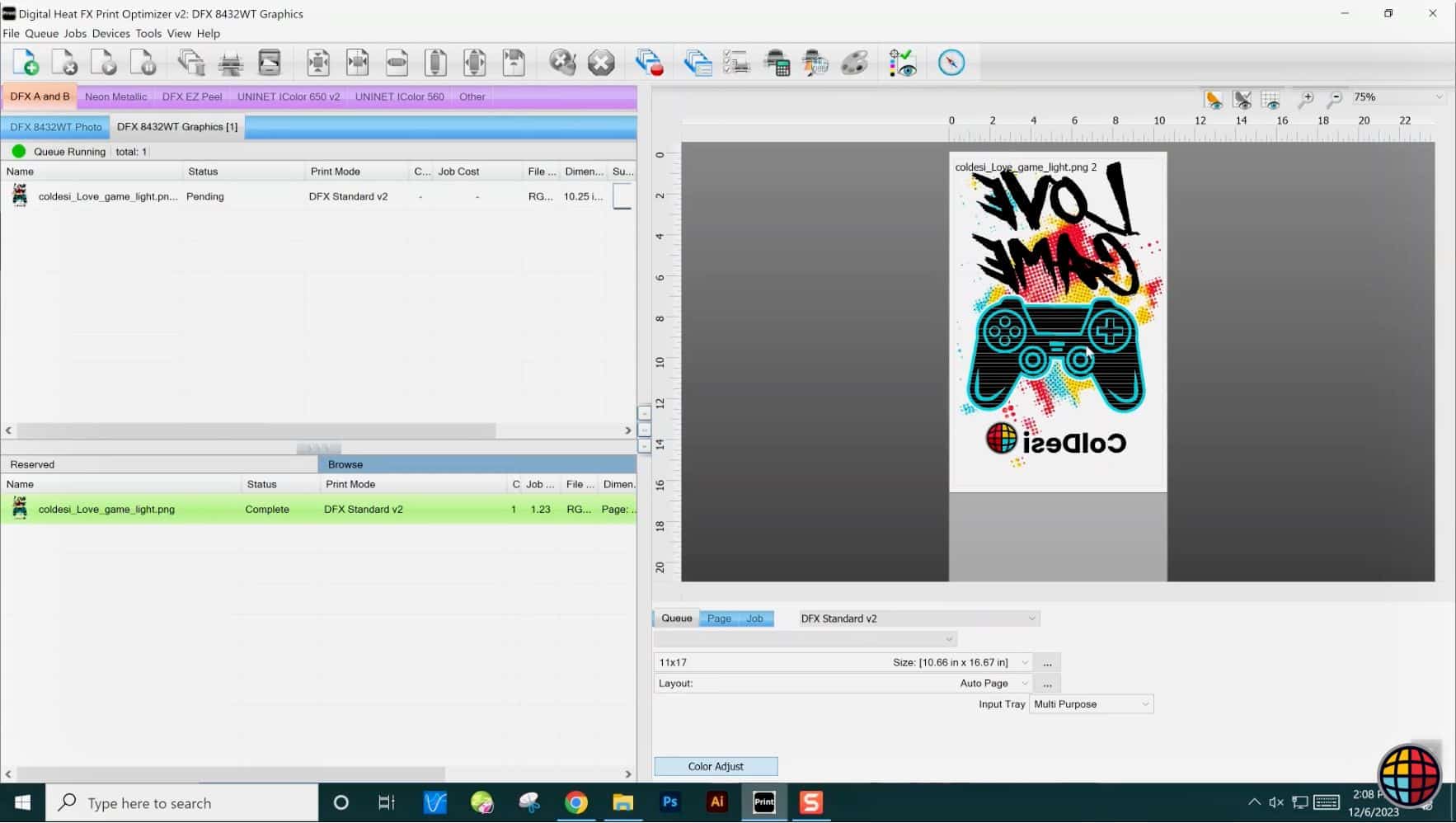Click the ellipsis button beside Layout

(1047, 684)
